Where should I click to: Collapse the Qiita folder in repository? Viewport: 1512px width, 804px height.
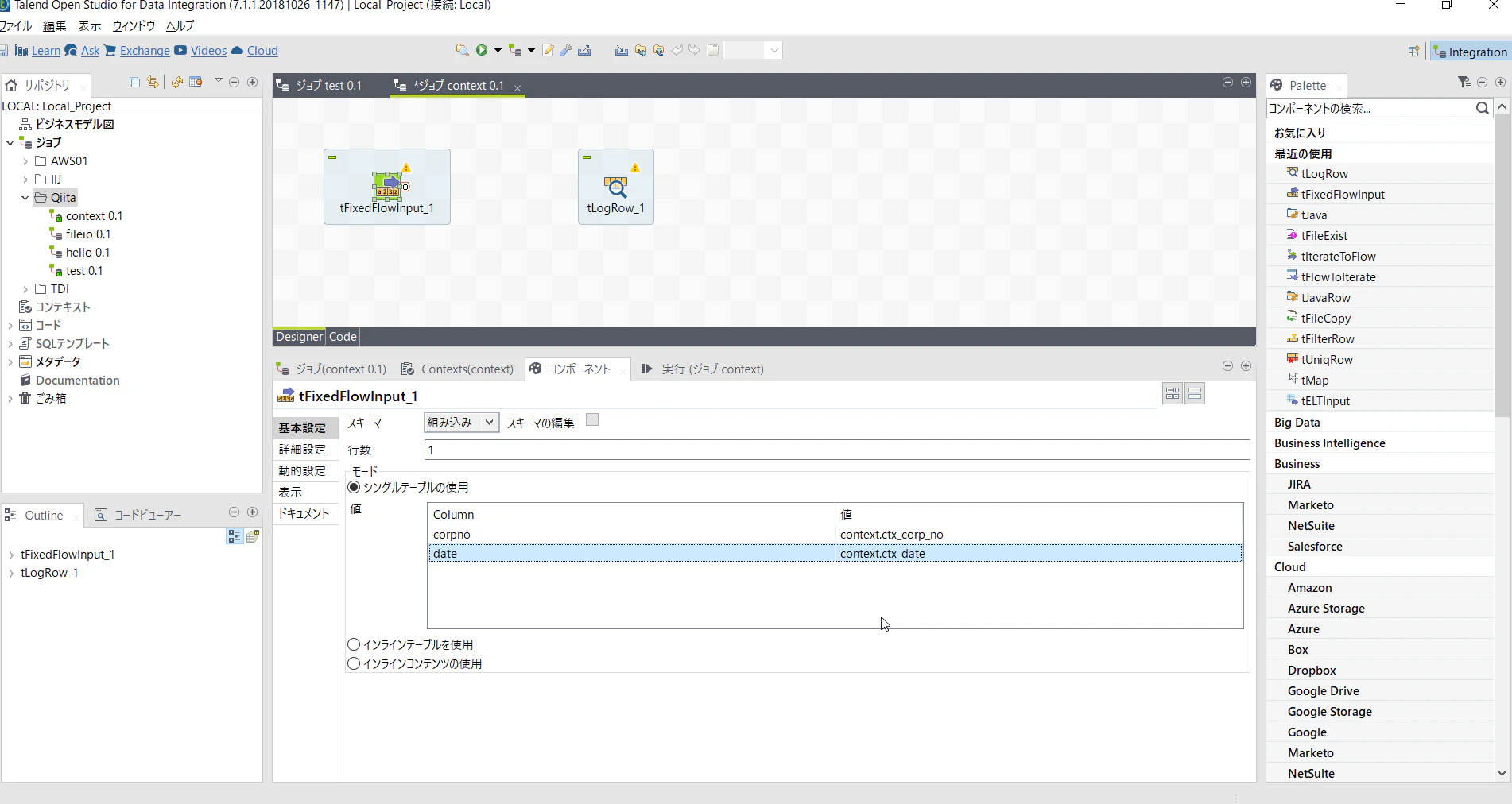point(25,198)
